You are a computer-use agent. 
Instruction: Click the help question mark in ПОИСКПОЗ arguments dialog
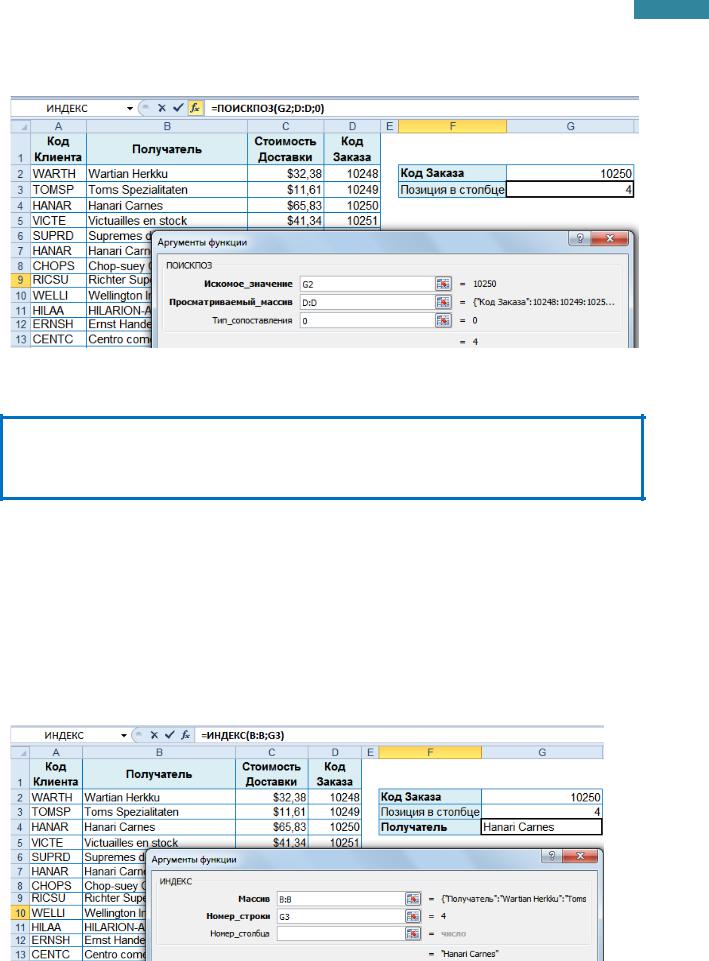[x=580, y=238]
